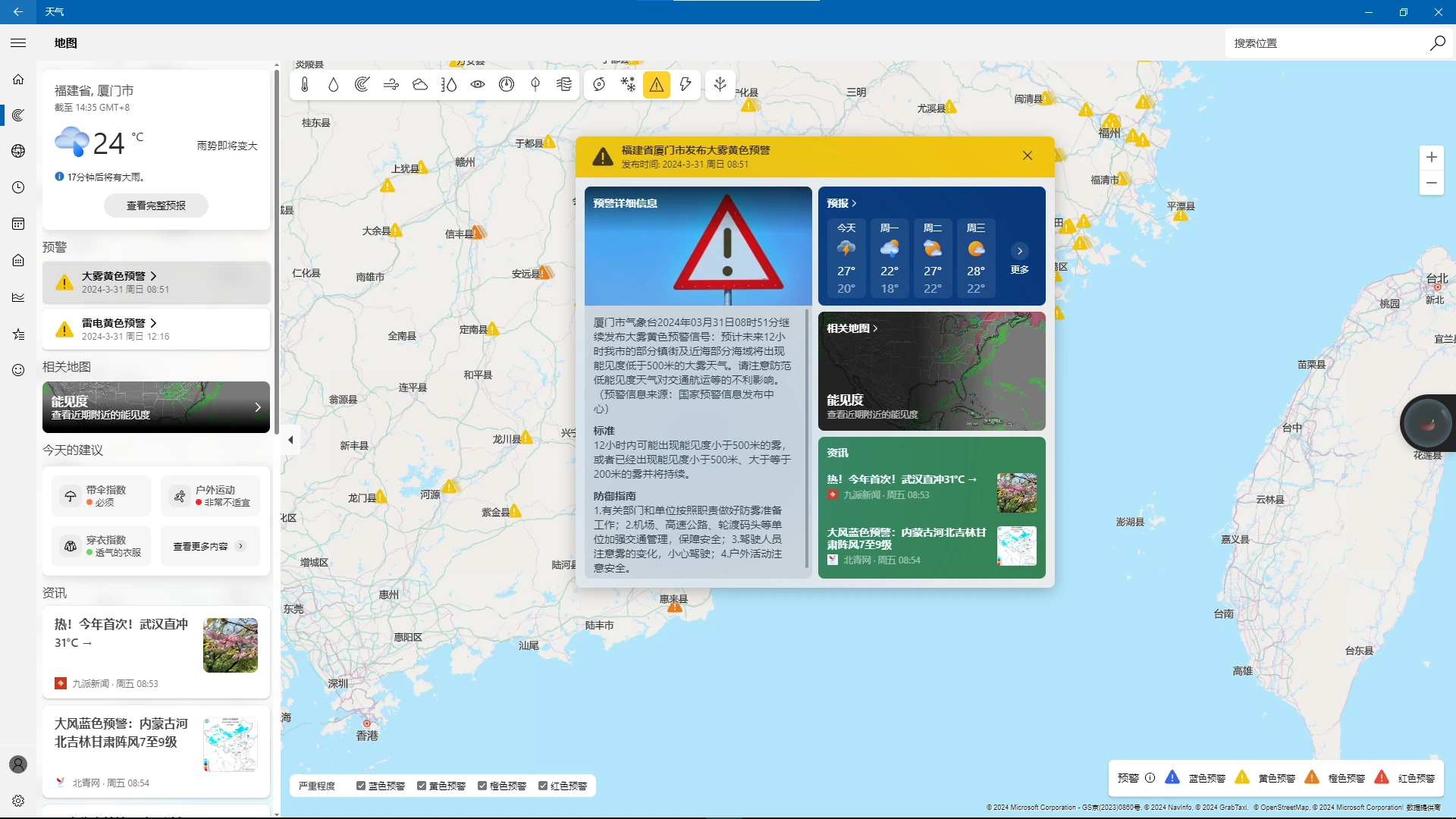Uncheck the 红色预警 severity checkbox
The image size is (1456, 819).
(x=543, y=786)
